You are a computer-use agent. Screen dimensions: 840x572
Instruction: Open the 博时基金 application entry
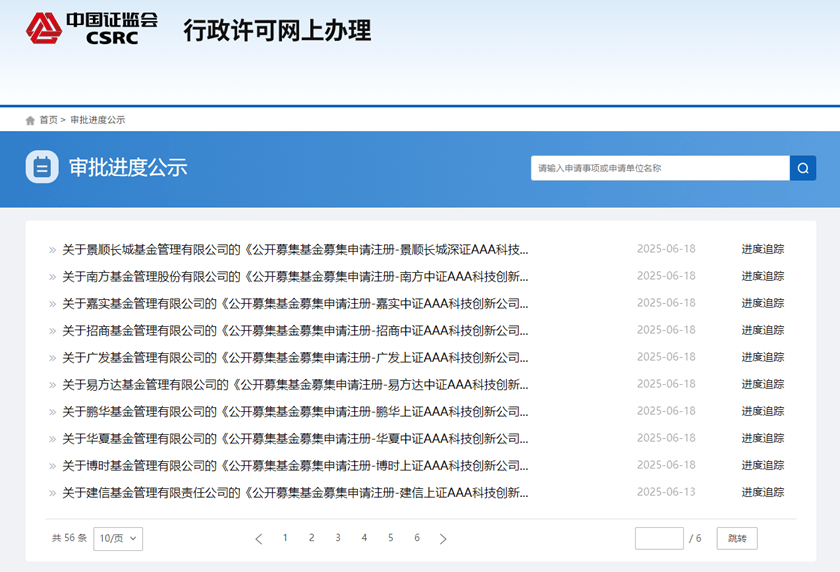coord(295,465)
